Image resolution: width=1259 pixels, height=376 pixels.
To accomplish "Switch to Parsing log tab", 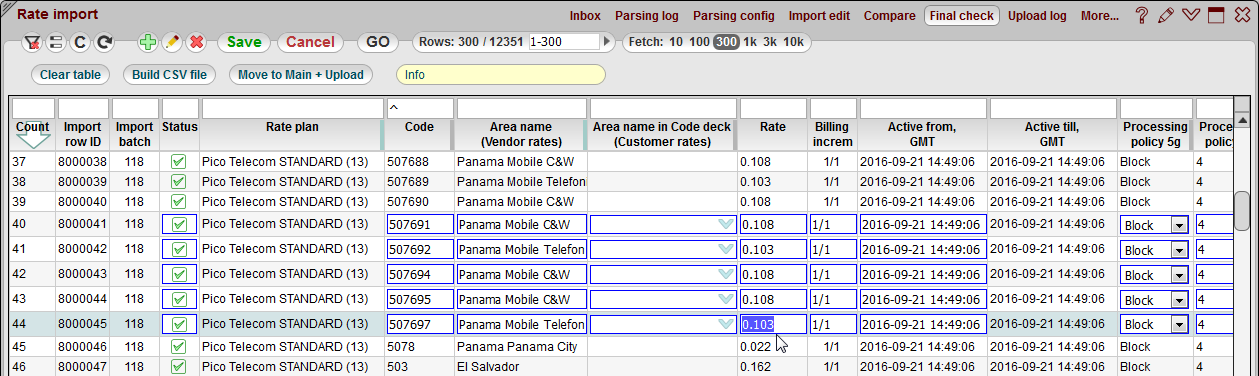I will 647,16.
